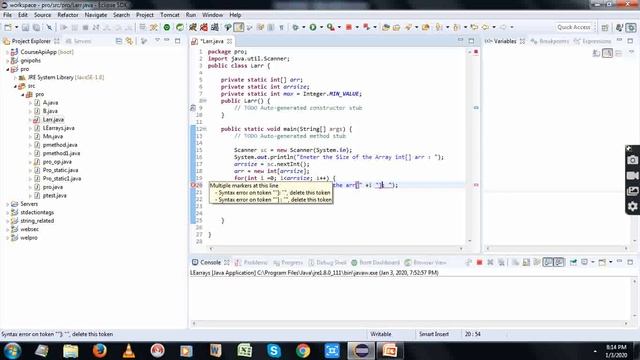Click the Spring Boot dashboard green icon

[x=167, y=27]
